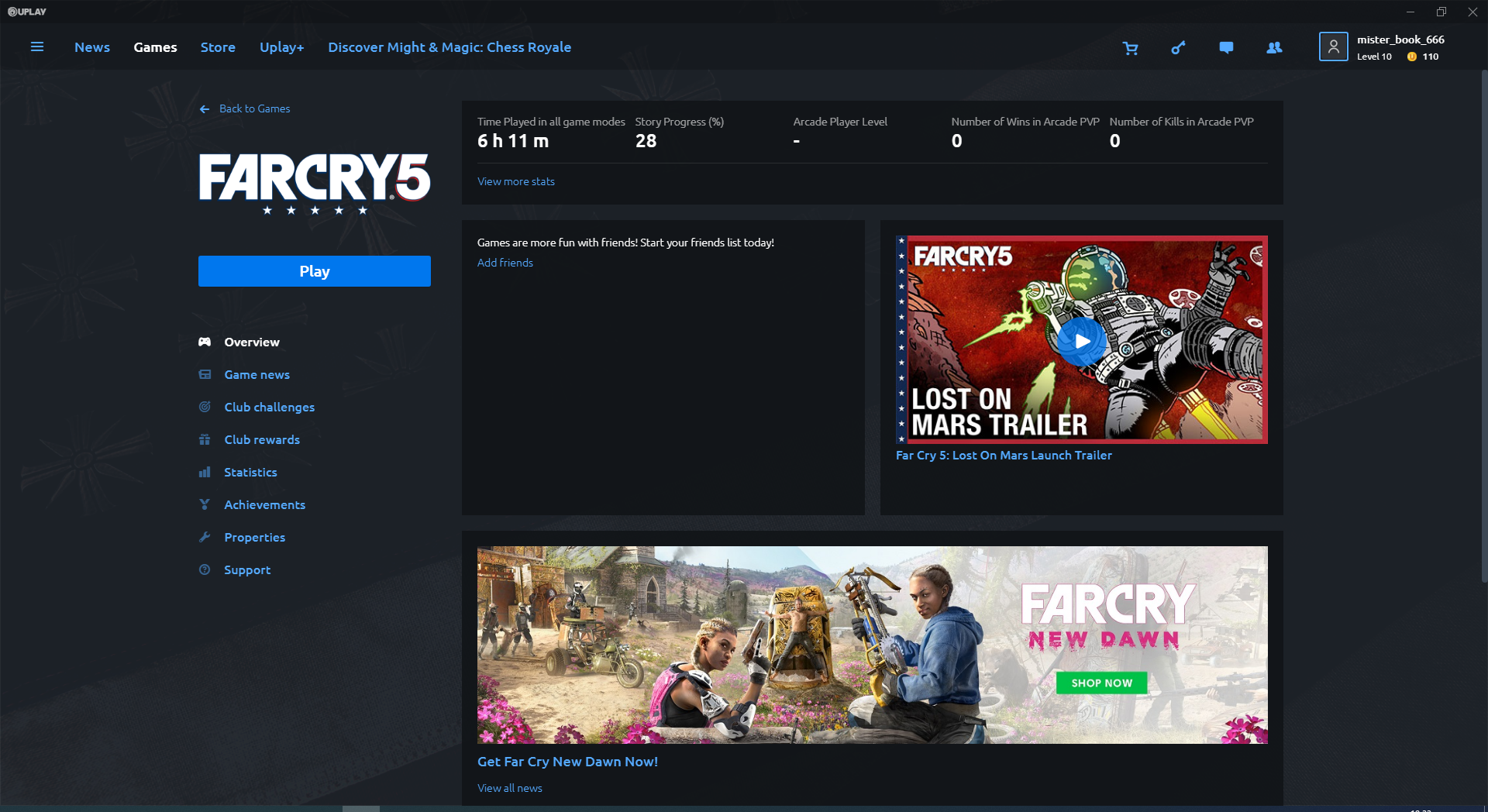Select Statistics in the sidebar

click(x=250, y=472)
